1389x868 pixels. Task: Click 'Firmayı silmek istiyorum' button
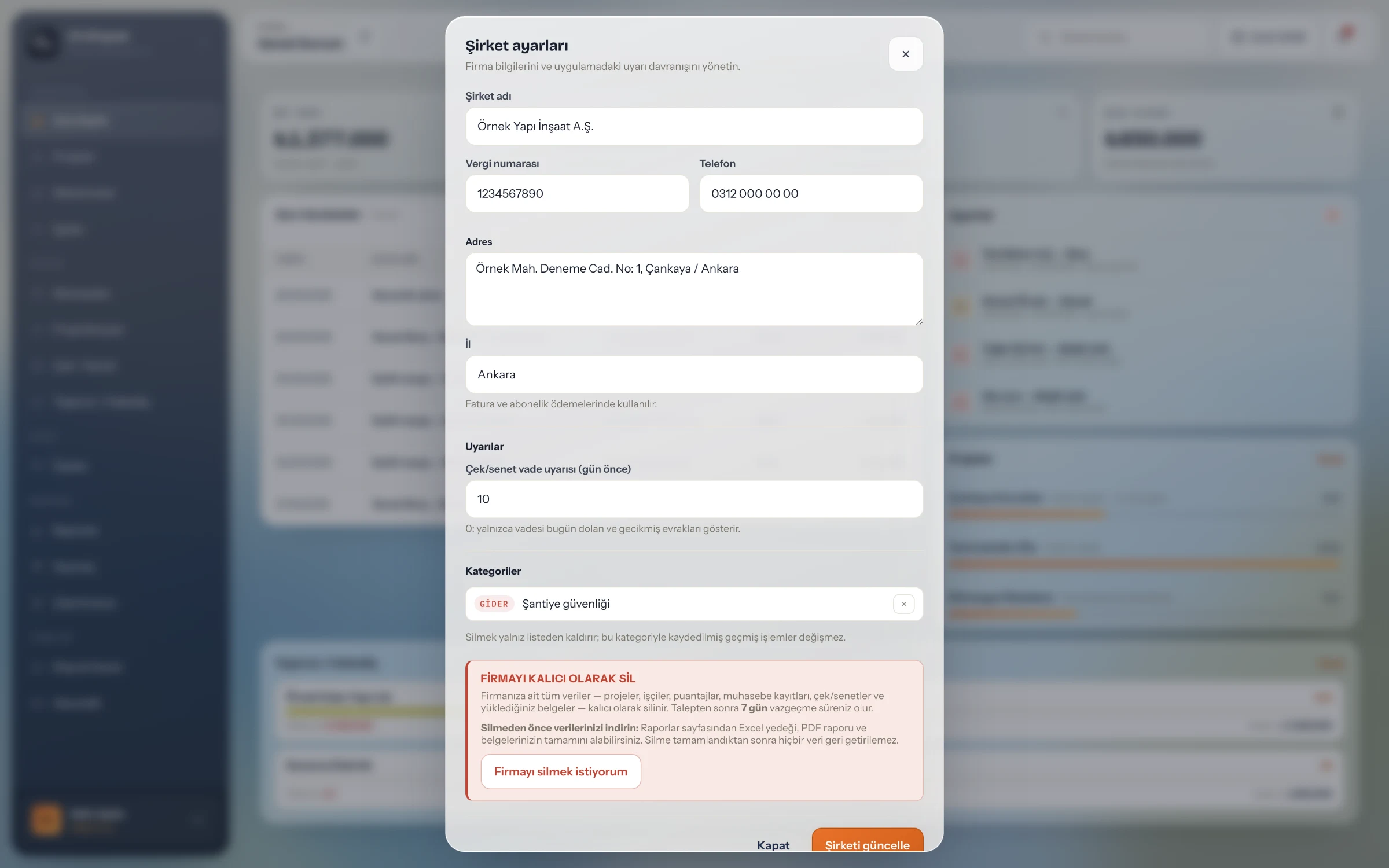click(560, 771)
